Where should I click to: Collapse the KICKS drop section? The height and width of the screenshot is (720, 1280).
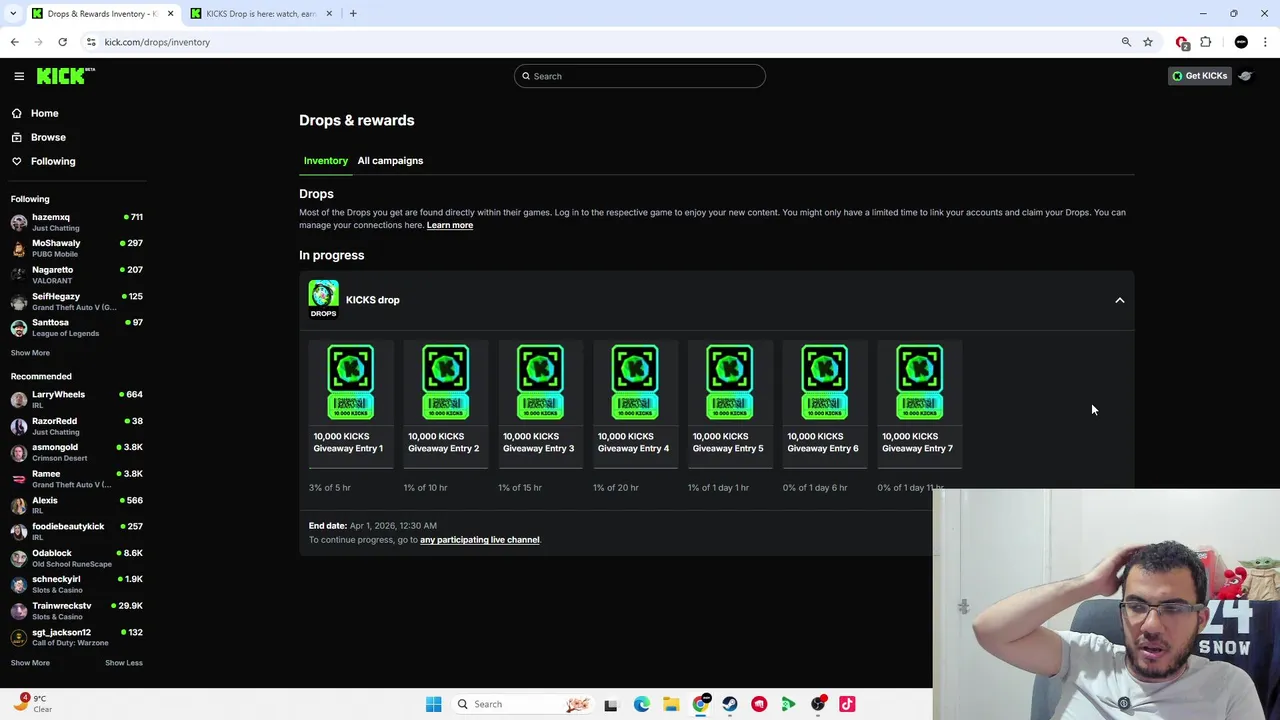pyautogui.click(x=1119, y=300)
